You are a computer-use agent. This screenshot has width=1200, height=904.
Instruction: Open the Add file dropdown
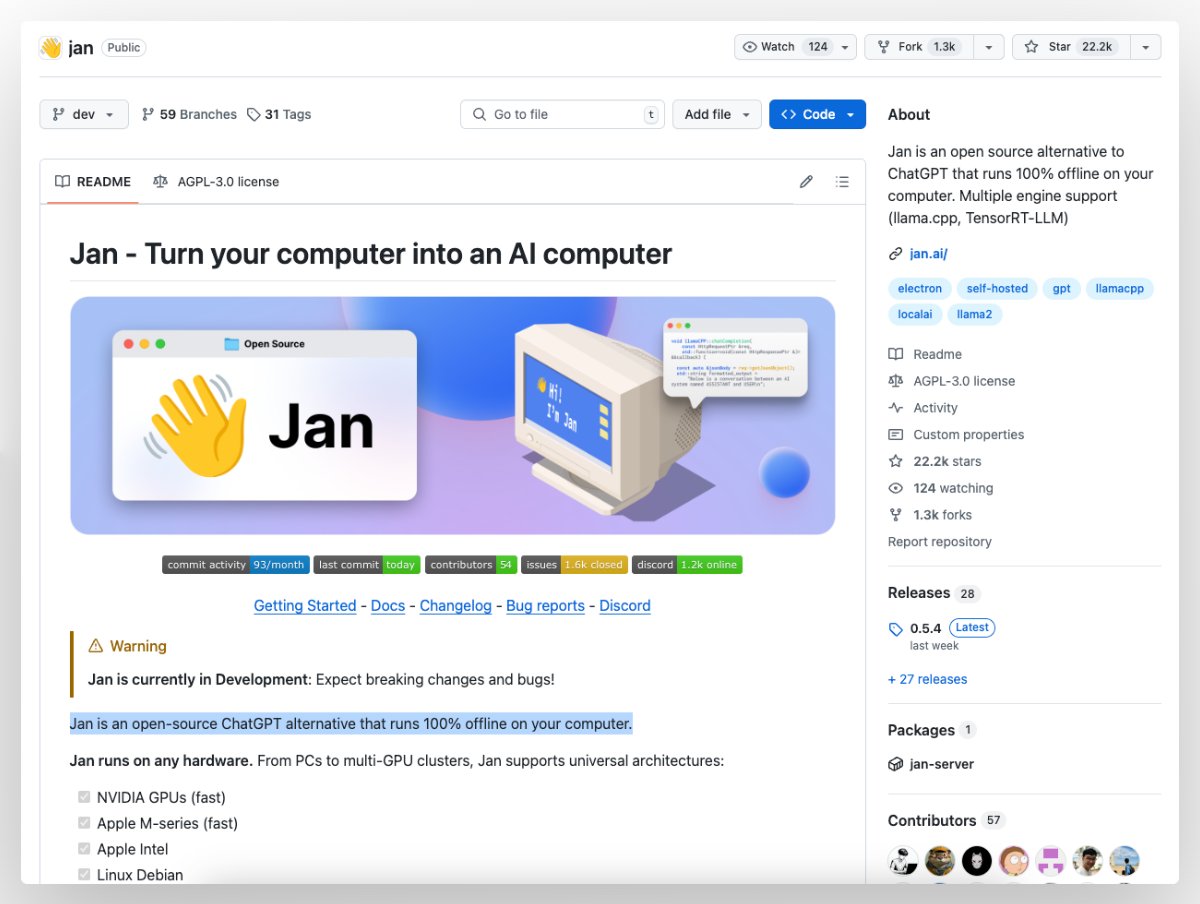pyautogui.click(x=717, y=114)
